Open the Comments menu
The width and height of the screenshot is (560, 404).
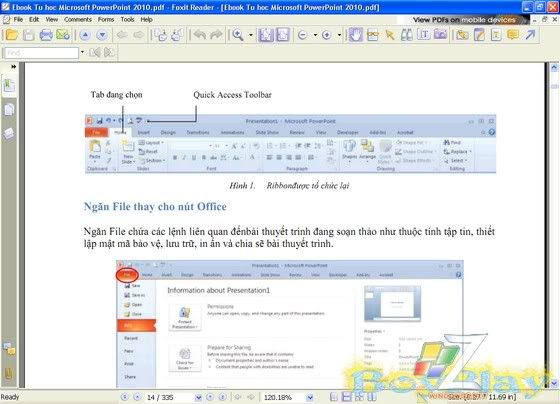pyautogui.click(x=78, y=20)
